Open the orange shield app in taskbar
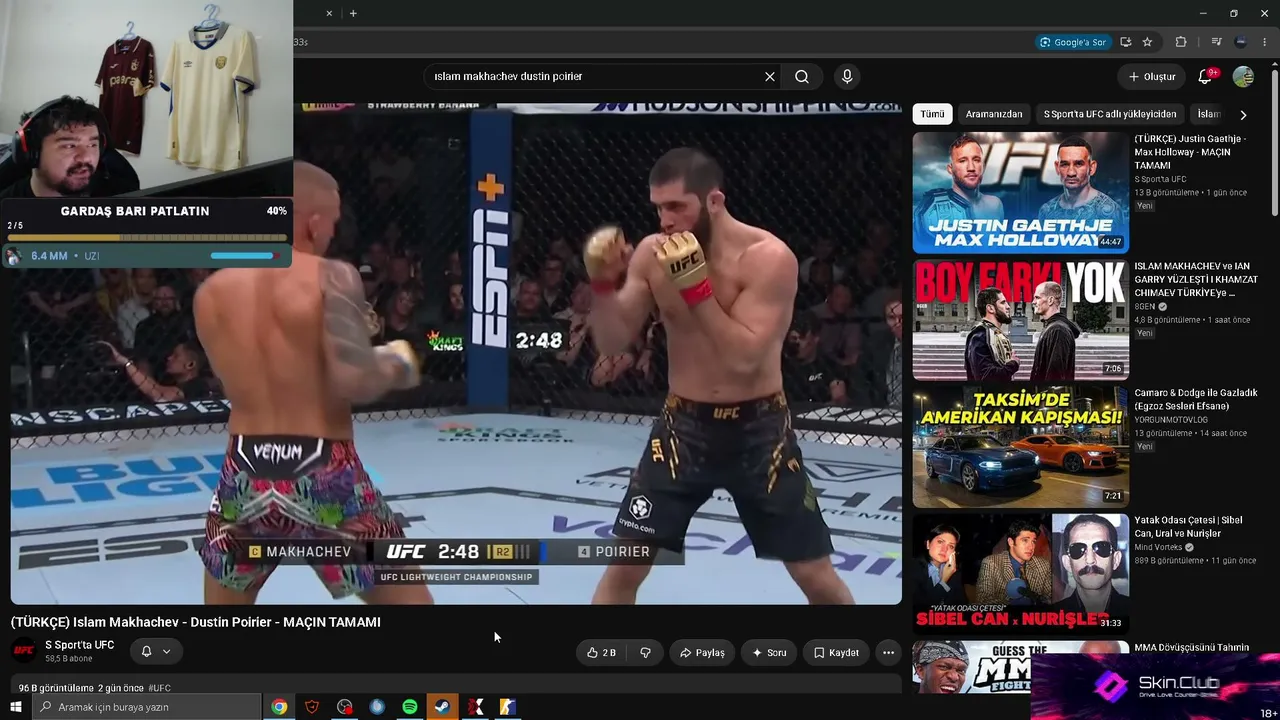This screenshot has height=720, width=1280. point(312,707)
